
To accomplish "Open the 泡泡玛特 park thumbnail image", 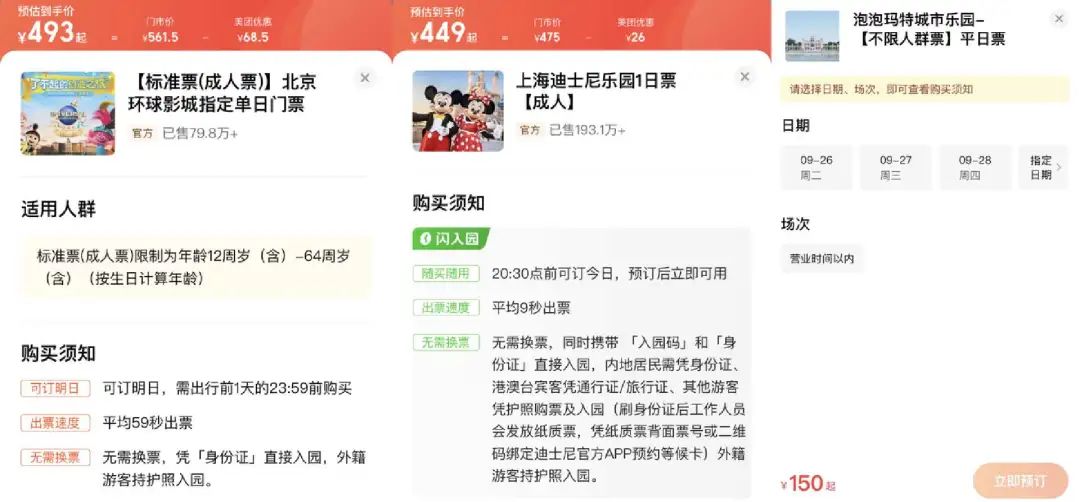I will [x=812, y=36].
